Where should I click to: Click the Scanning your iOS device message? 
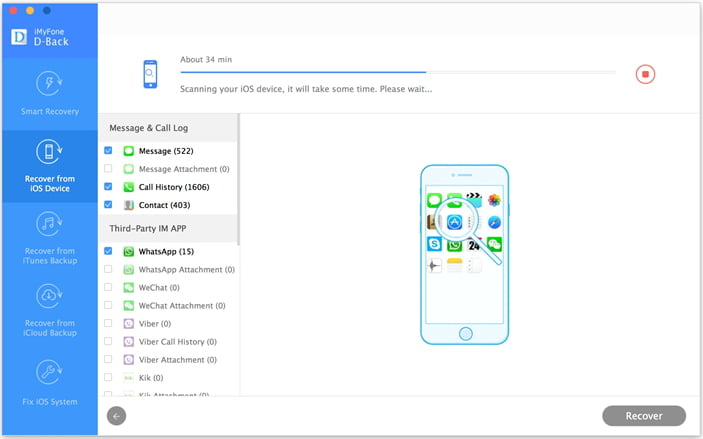[306, 89]
